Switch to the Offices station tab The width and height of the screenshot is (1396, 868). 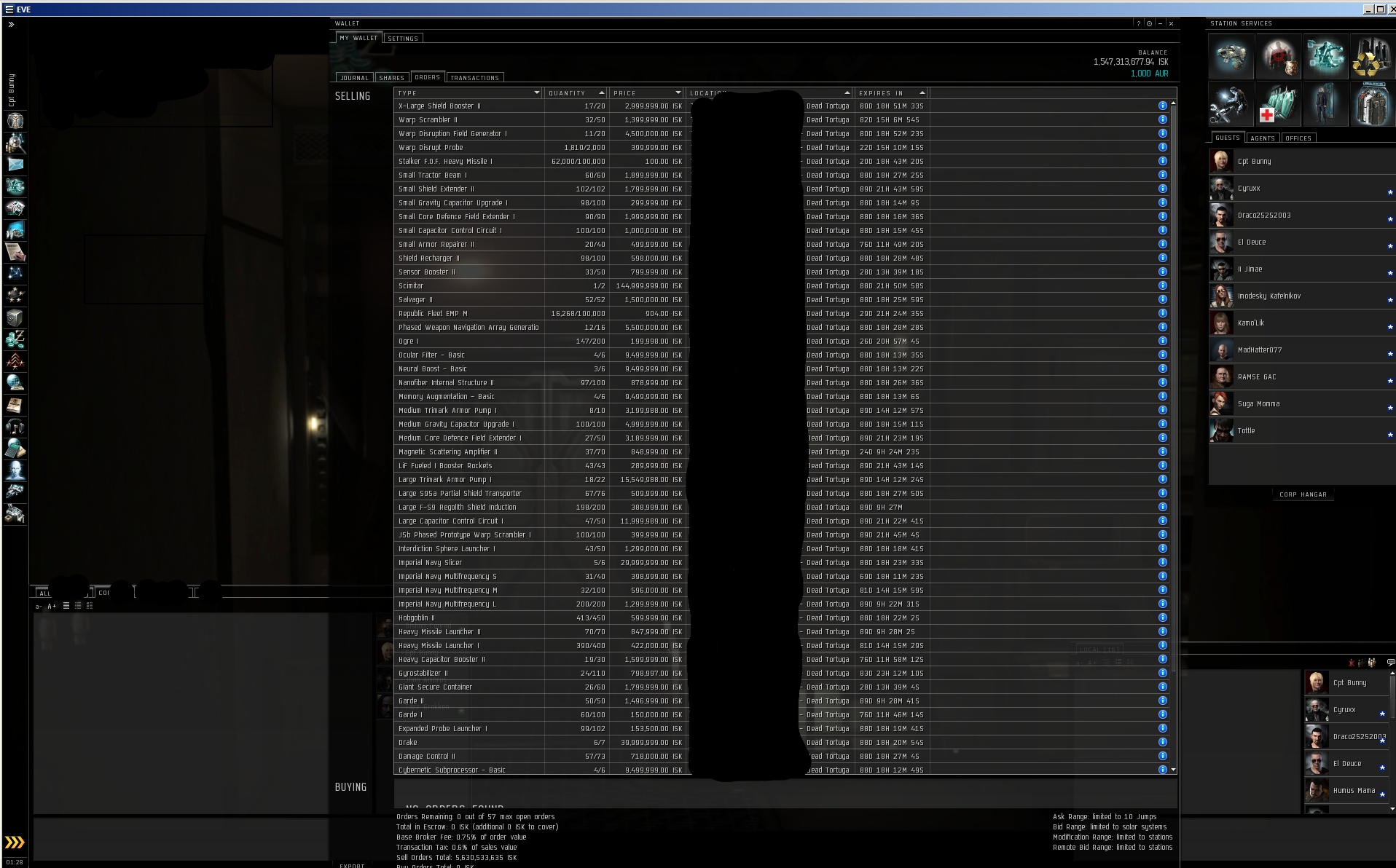(1298, 138)
